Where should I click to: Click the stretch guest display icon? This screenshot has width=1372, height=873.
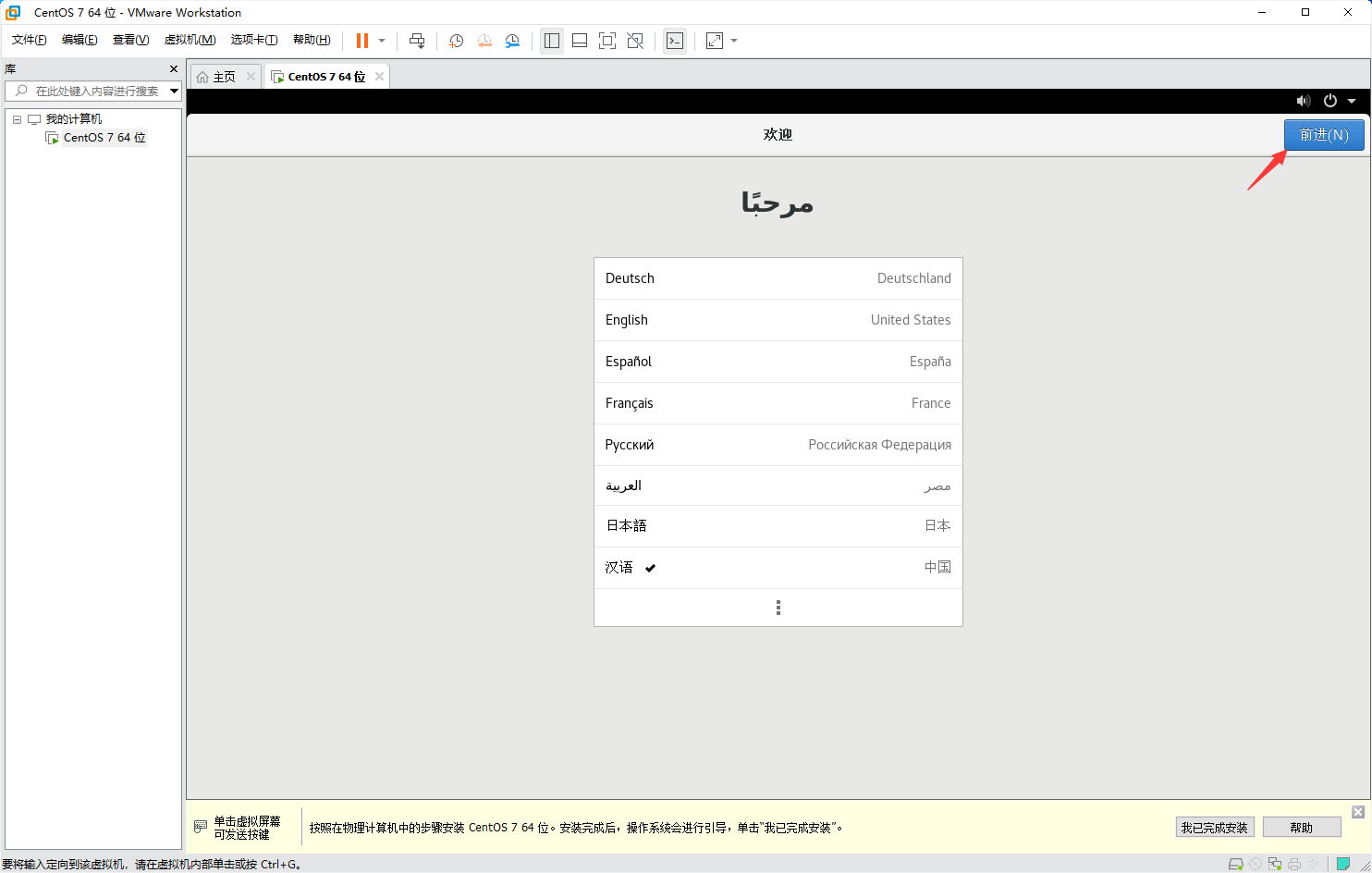click(x=715, y=41)
